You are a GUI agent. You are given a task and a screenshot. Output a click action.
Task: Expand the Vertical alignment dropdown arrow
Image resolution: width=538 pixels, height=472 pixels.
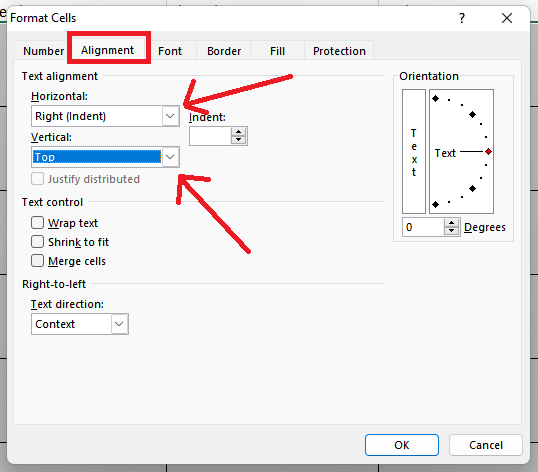(170, 157)
